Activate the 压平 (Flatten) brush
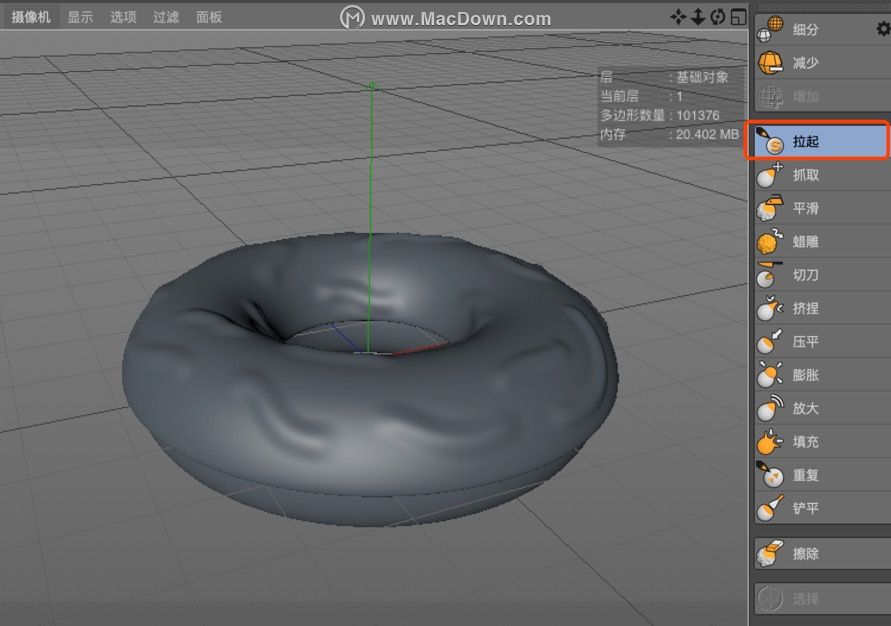 pos(822,341)
